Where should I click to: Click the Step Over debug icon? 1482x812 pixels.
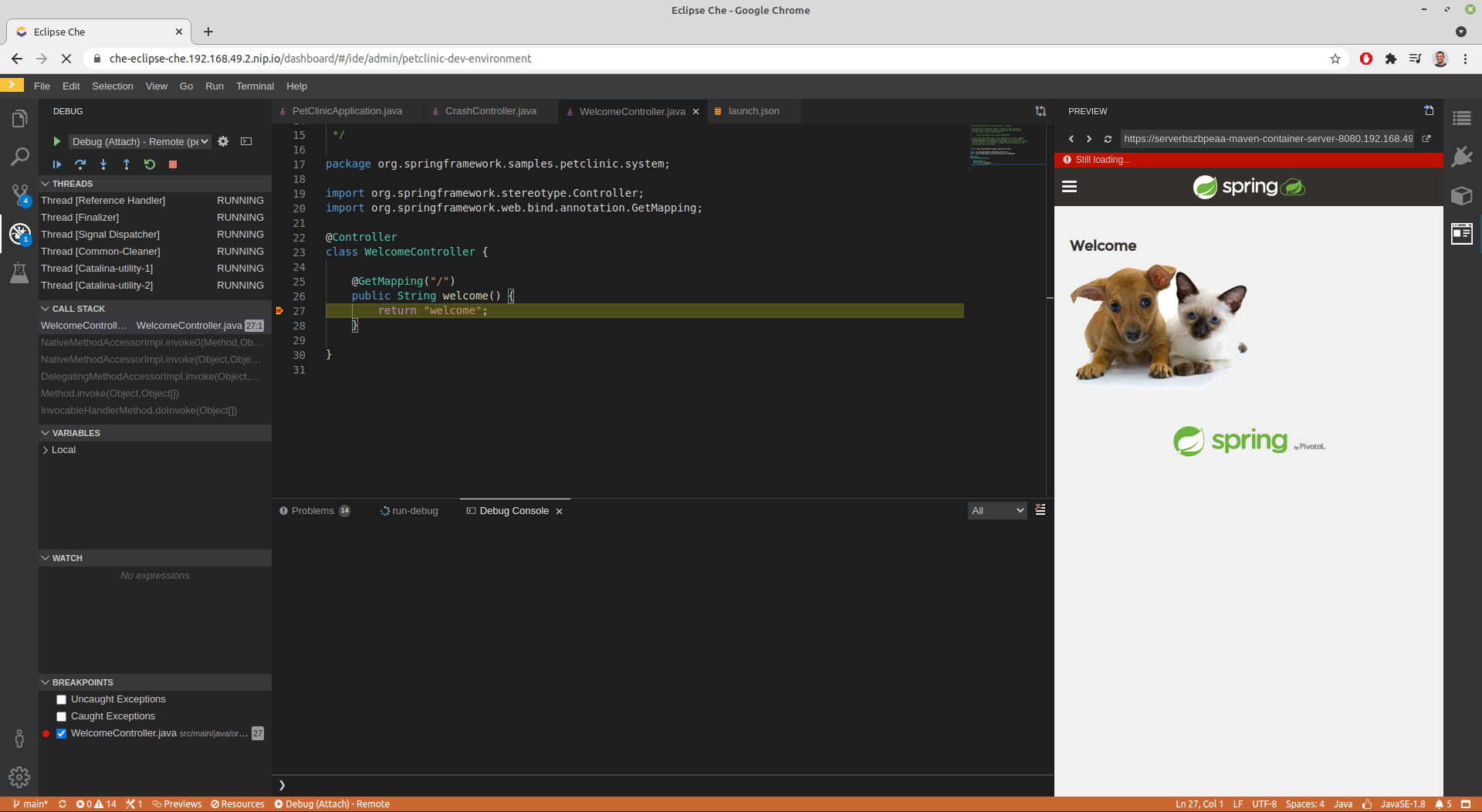pos(80,164)
